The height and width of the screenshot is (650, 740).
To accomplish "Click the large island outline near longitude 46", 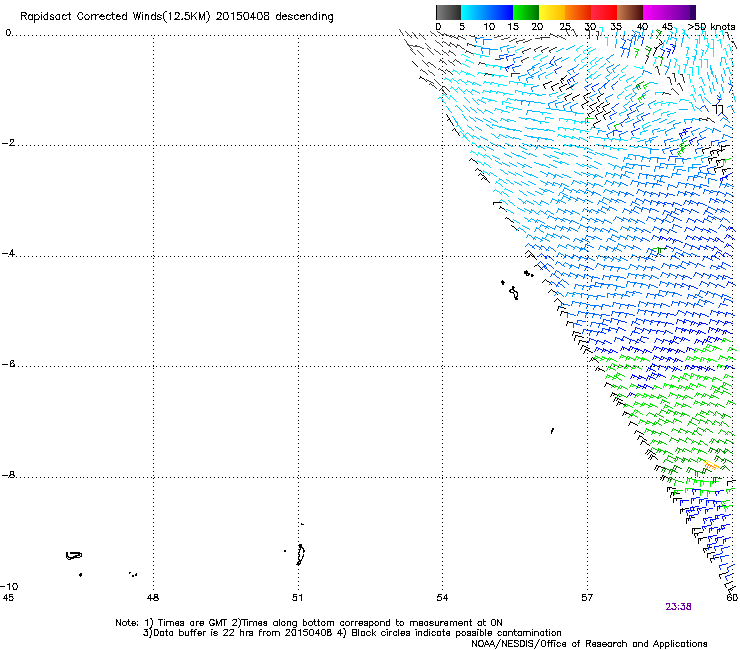I will 74,555.
